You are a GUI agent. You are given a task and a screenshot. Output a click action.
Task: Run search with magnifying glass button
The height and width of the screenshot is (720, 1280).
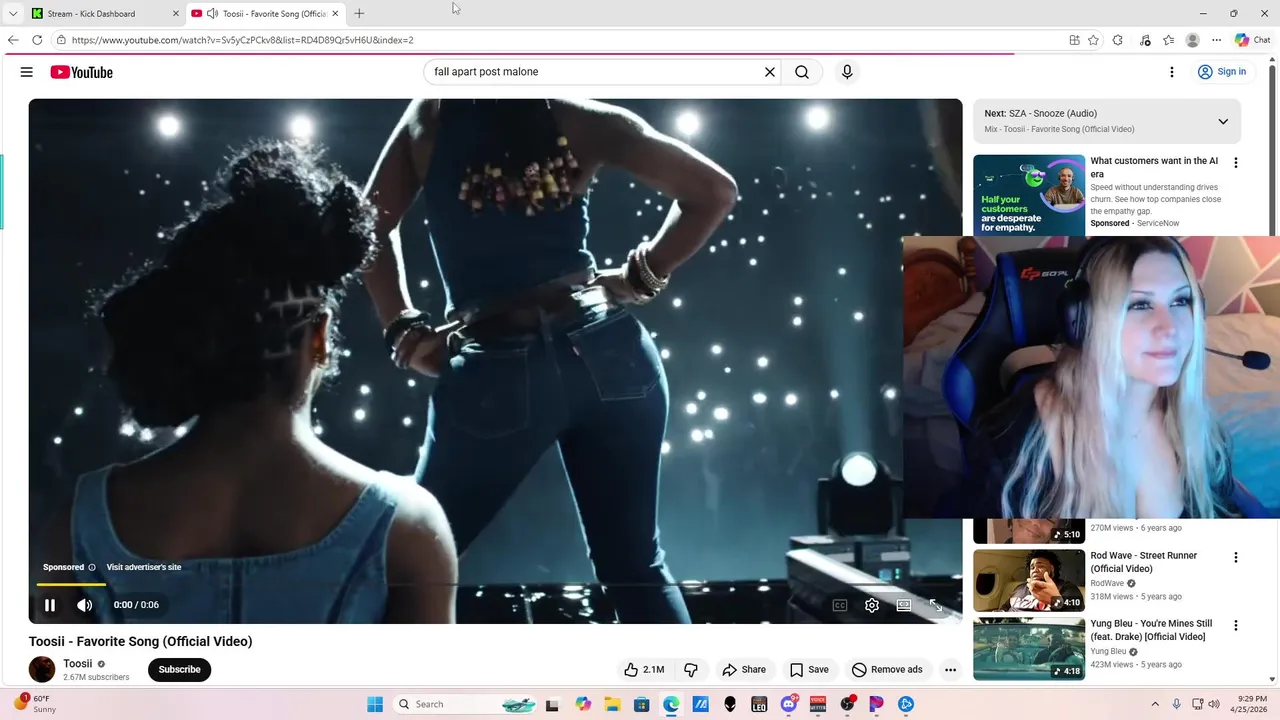click(802, 72)
